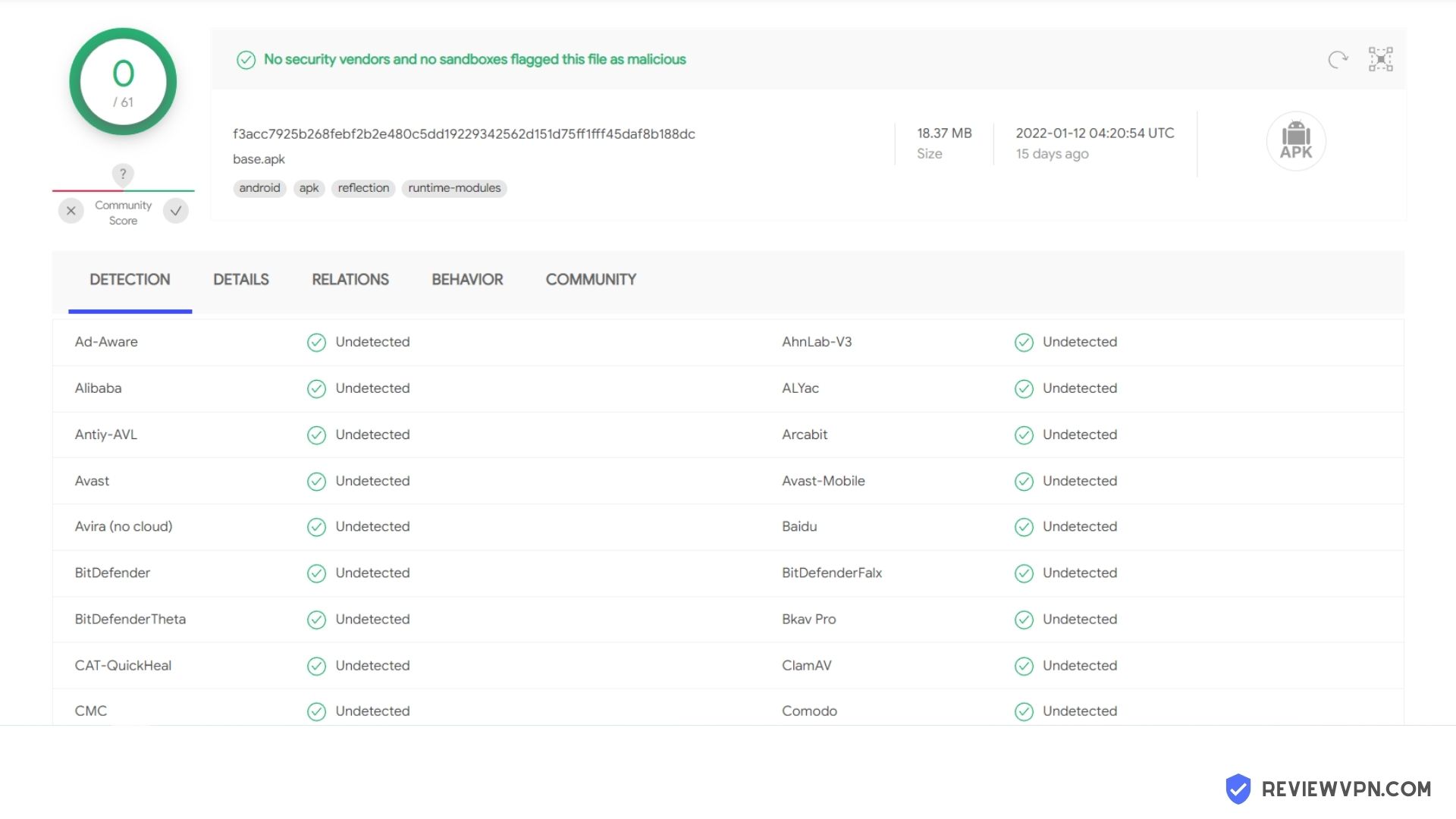This screenshot has height=819, width=1456.
Task: Click the reanalyze refresh icon
Action: pyautogui.click(x=1338, y=59)
